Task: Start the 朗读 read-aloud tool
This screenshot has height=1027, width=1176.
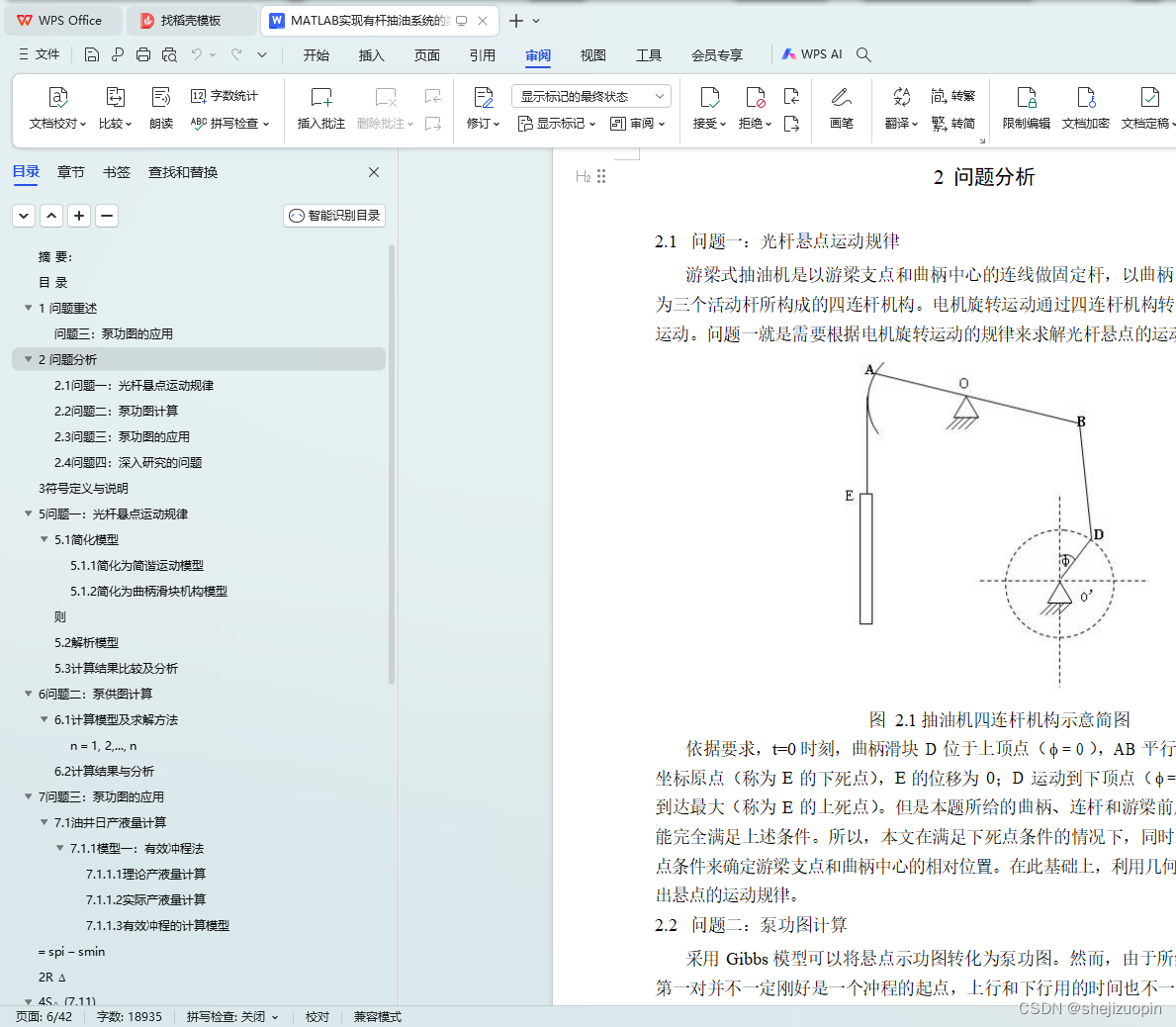Action: pos(161,108)
